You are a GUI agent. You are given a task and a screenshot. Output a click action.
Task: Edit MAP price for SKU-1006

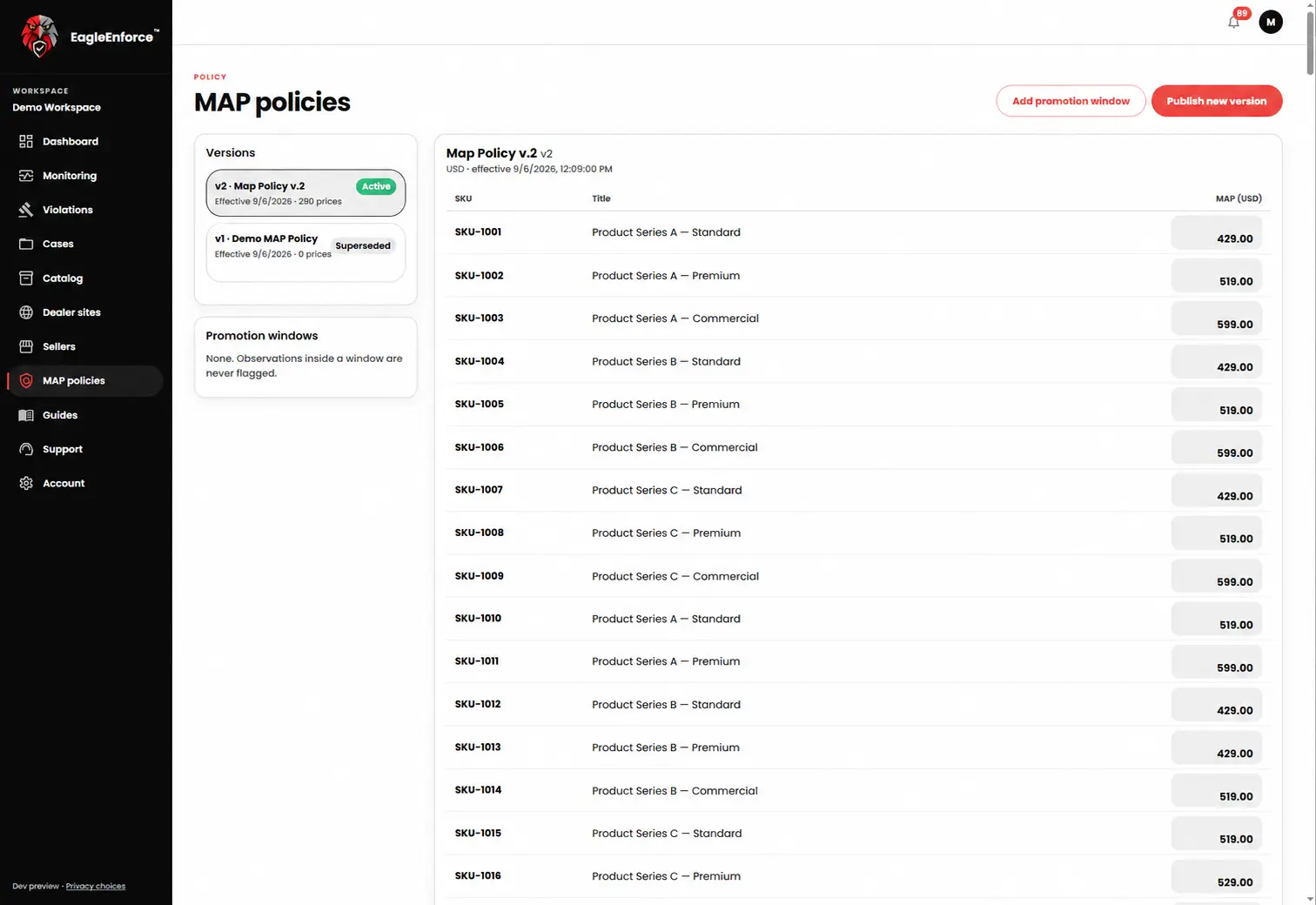pyautogui.click(x=1216, y=447)
